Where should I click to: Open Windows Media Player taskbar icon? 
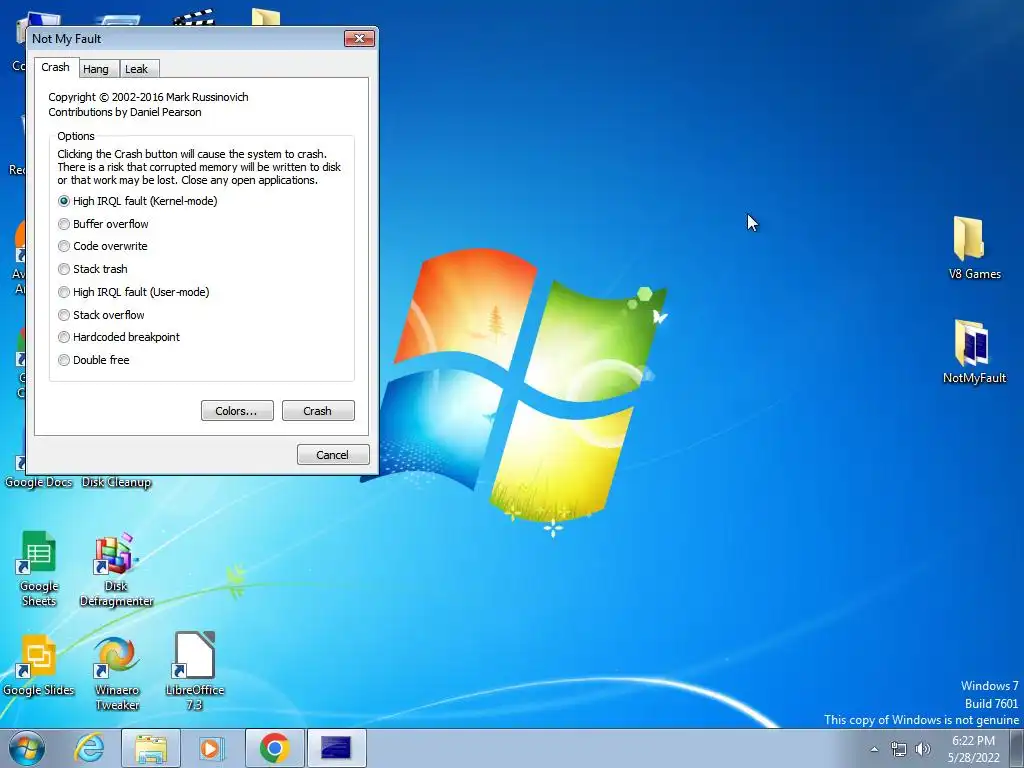(x=212, y=748)
